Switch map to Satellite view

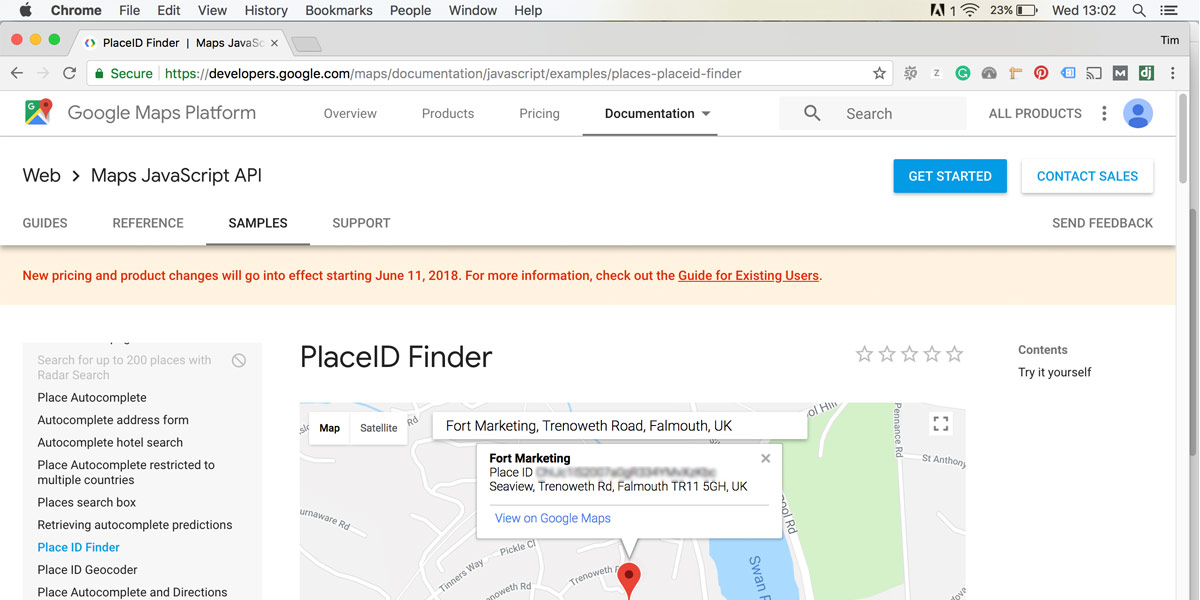click(379, 428)
